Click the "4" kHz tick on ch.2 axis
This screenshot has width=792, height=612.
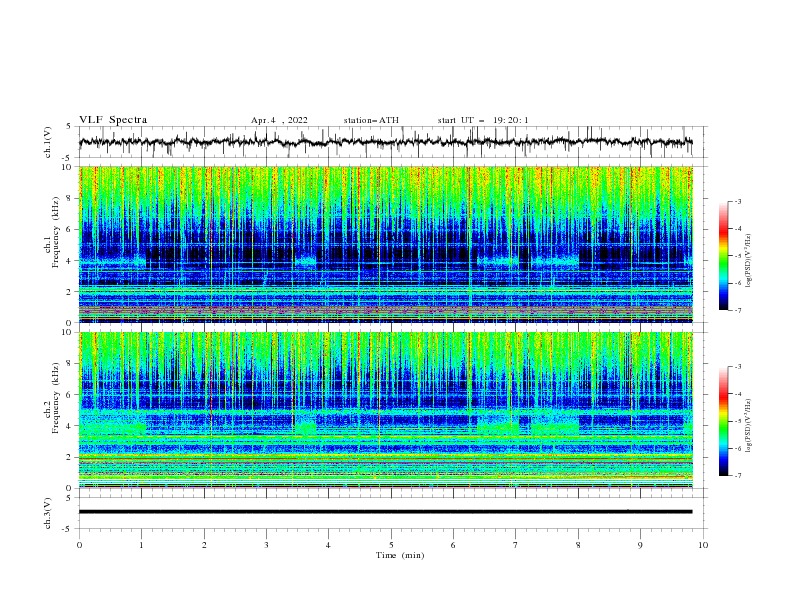(70, 426)
